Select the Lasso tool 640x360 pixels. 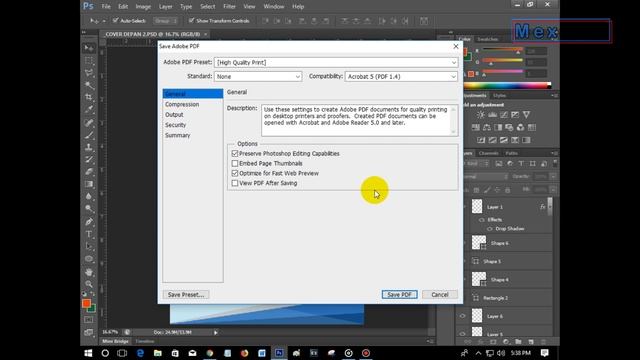(89, 73)
